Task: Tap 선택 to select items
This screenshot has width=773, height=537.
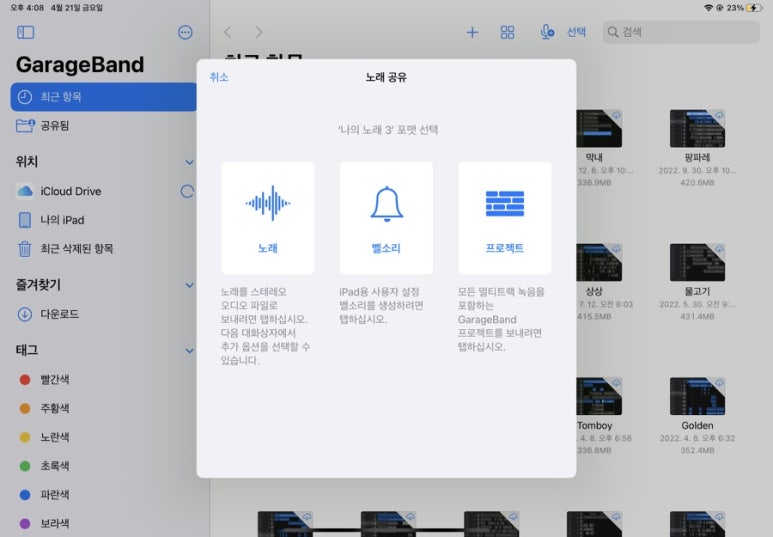Action: point(576,32)
